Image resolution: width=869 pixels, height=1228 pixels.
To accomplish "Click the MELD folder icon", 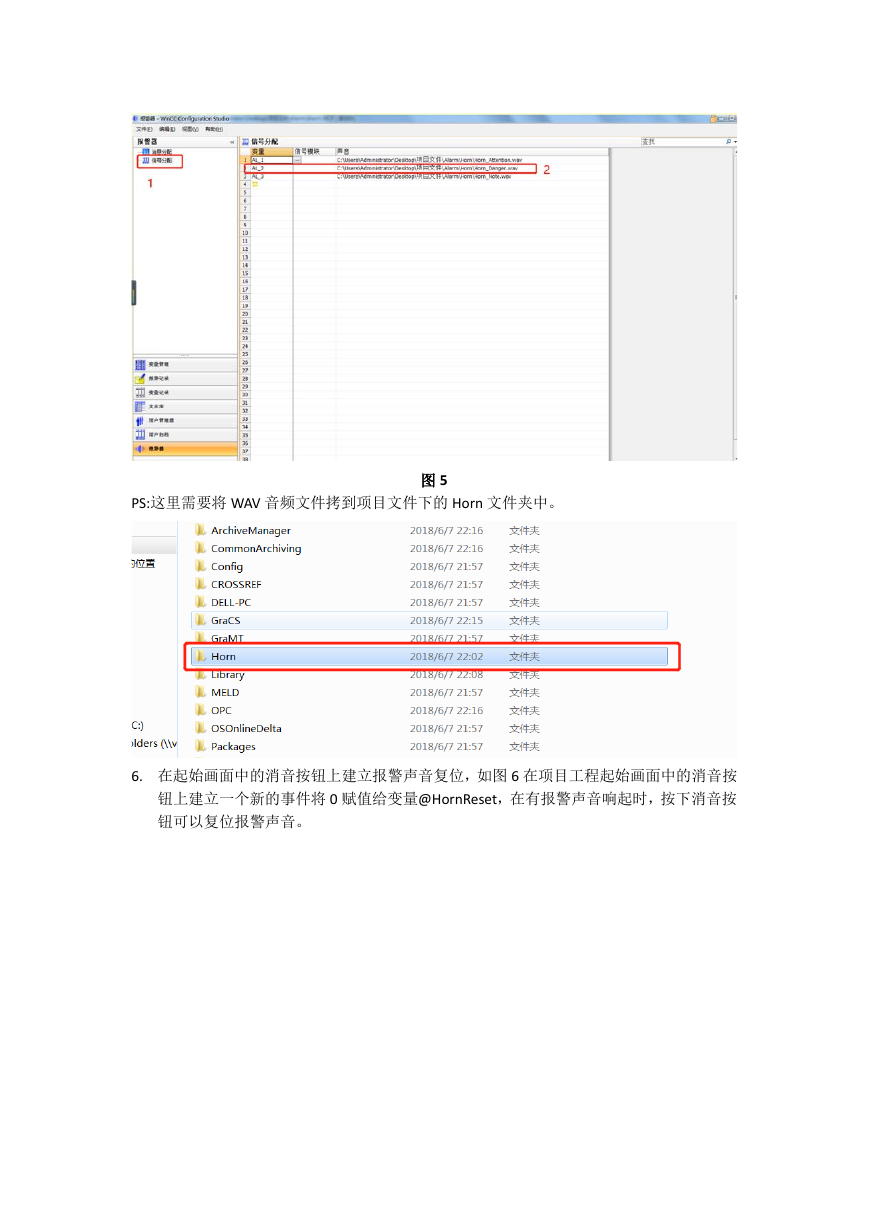I will coord(200,692).
